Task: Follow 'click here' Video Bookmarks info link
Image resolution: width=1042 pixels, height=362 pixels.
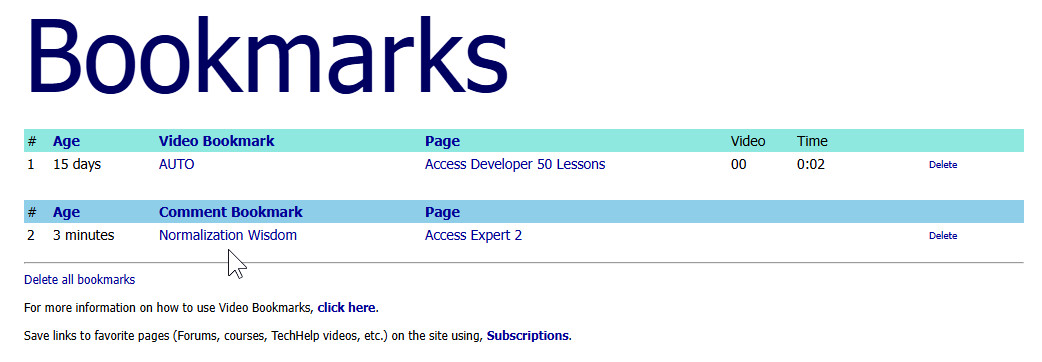Action: point(346,308)
